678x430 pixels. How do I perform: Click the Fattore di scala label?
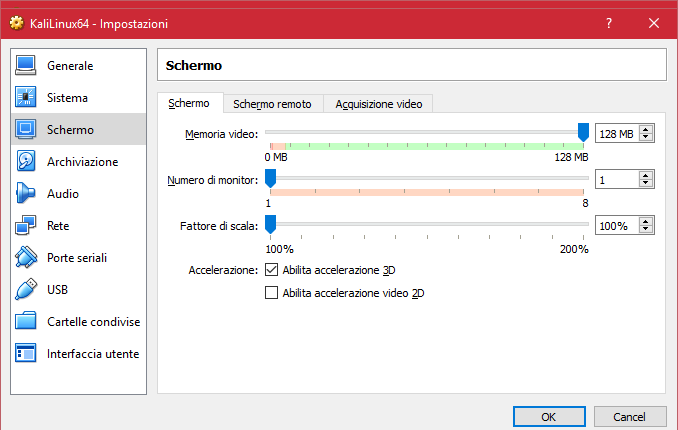[219, 226]
